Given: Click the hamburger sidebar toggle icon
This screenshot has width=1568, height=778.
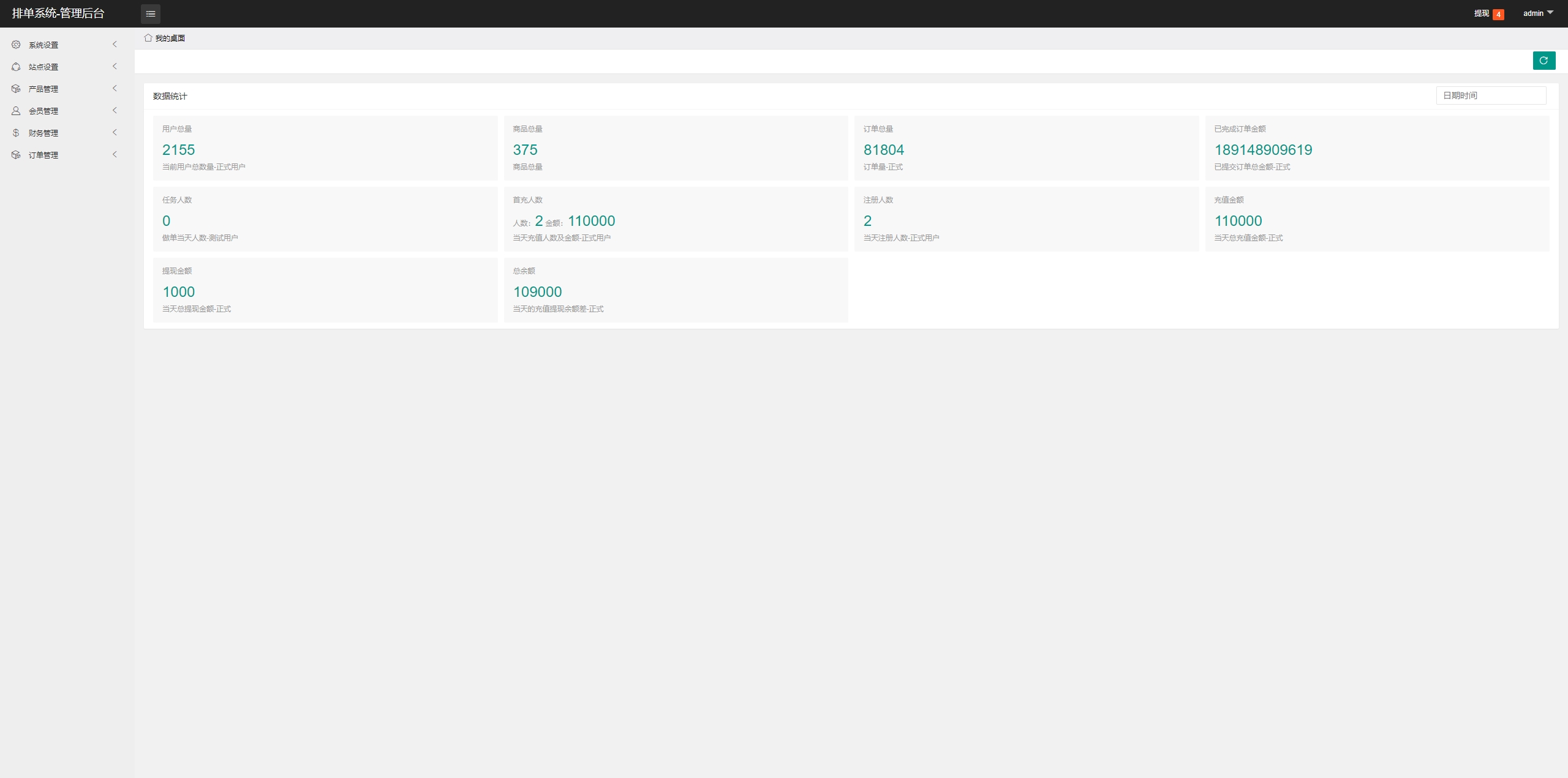Looking at the screenshot, I should click(x=151, y=13).
